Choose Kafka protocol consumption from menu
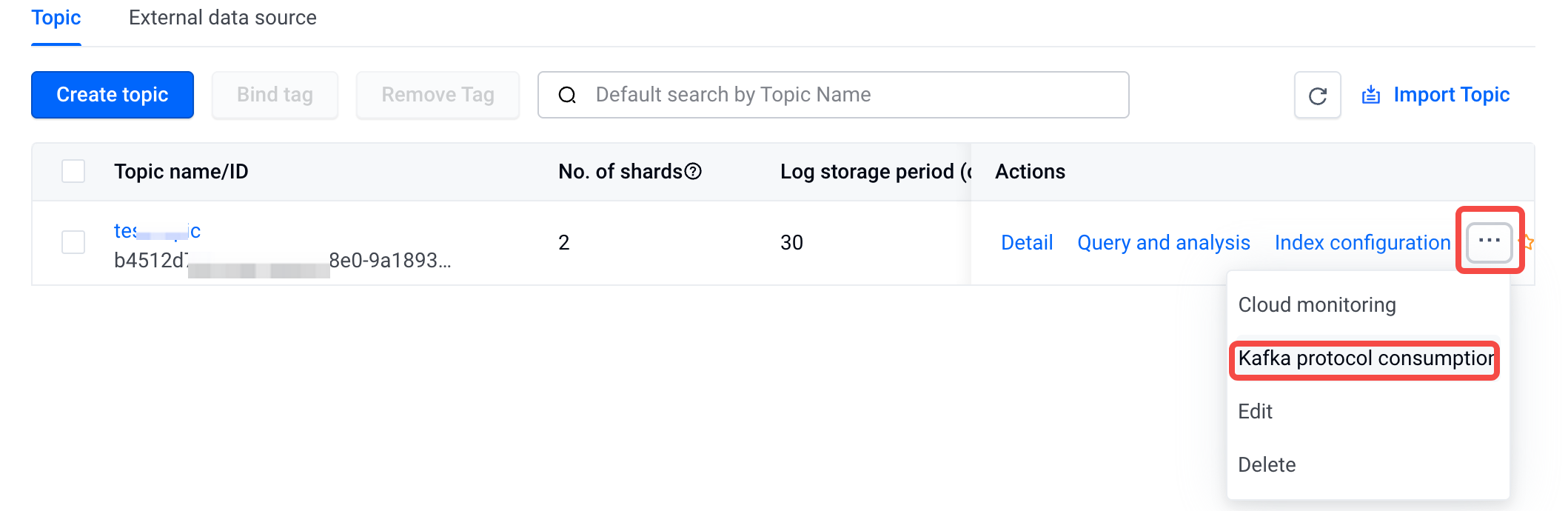Screen dimensions: 1568x511 (x=1364, y=358)
